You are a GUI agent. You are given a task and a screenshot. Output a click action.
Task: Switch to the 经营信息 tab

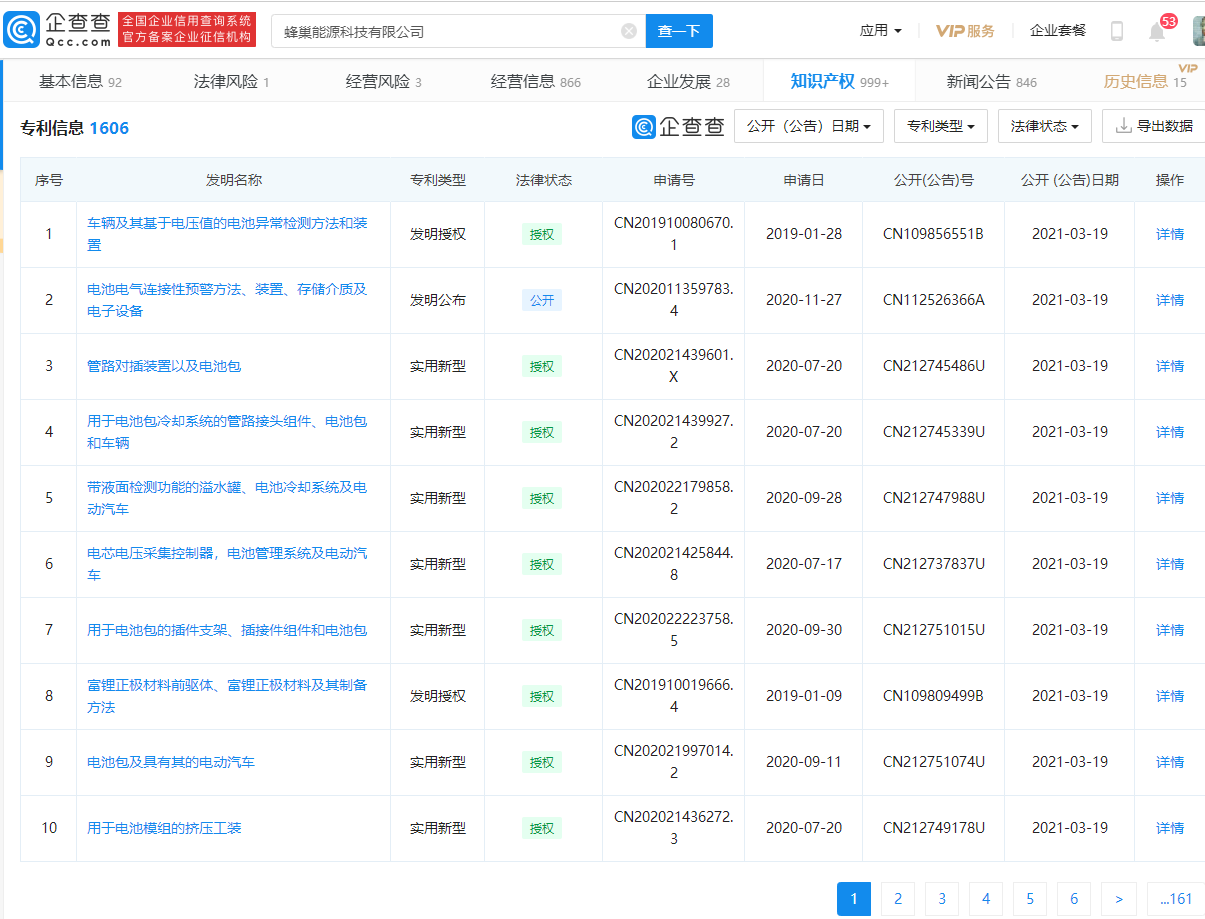(x=535, y=82)
